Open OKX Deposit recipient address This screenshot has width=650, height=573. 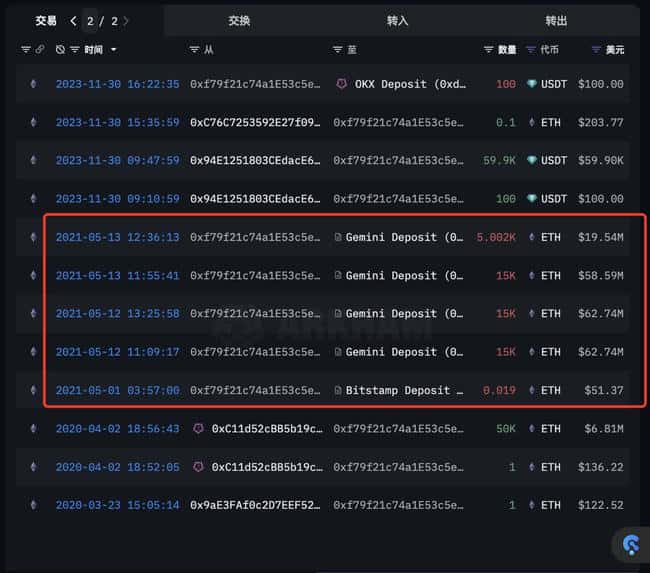(x=410, y=84)
